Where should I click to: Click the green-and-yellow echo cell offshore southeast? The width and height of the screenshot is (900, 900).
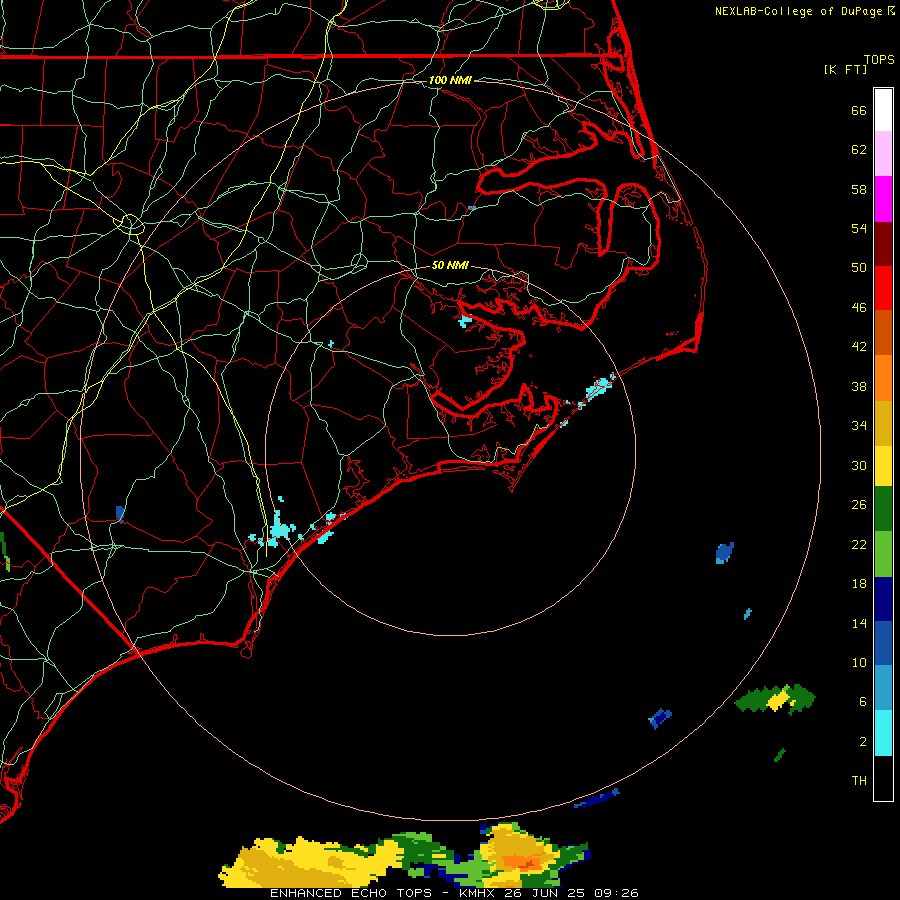[x=775, y=699]
